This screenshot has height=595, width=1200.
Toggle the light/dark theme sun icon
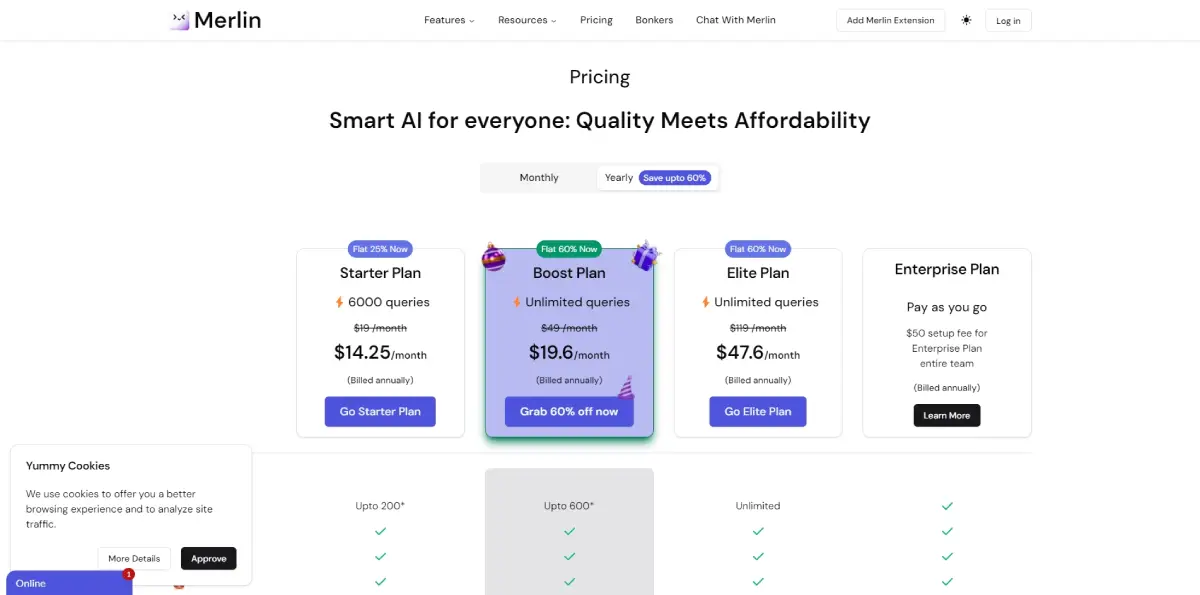click(x=966, y=20)
